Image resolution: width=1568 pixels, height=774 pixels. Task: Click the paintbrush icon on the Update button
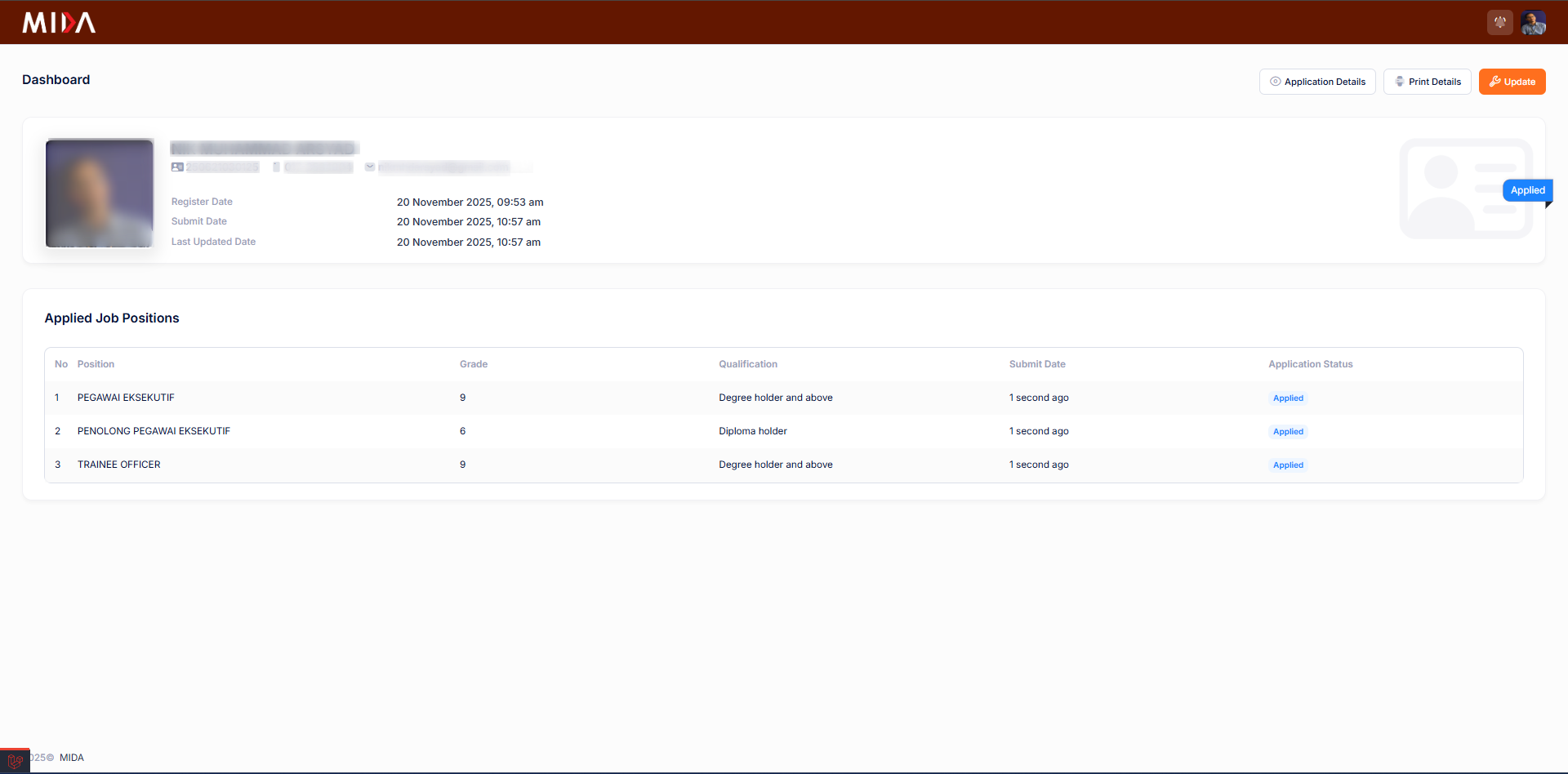click(1494, 82)
